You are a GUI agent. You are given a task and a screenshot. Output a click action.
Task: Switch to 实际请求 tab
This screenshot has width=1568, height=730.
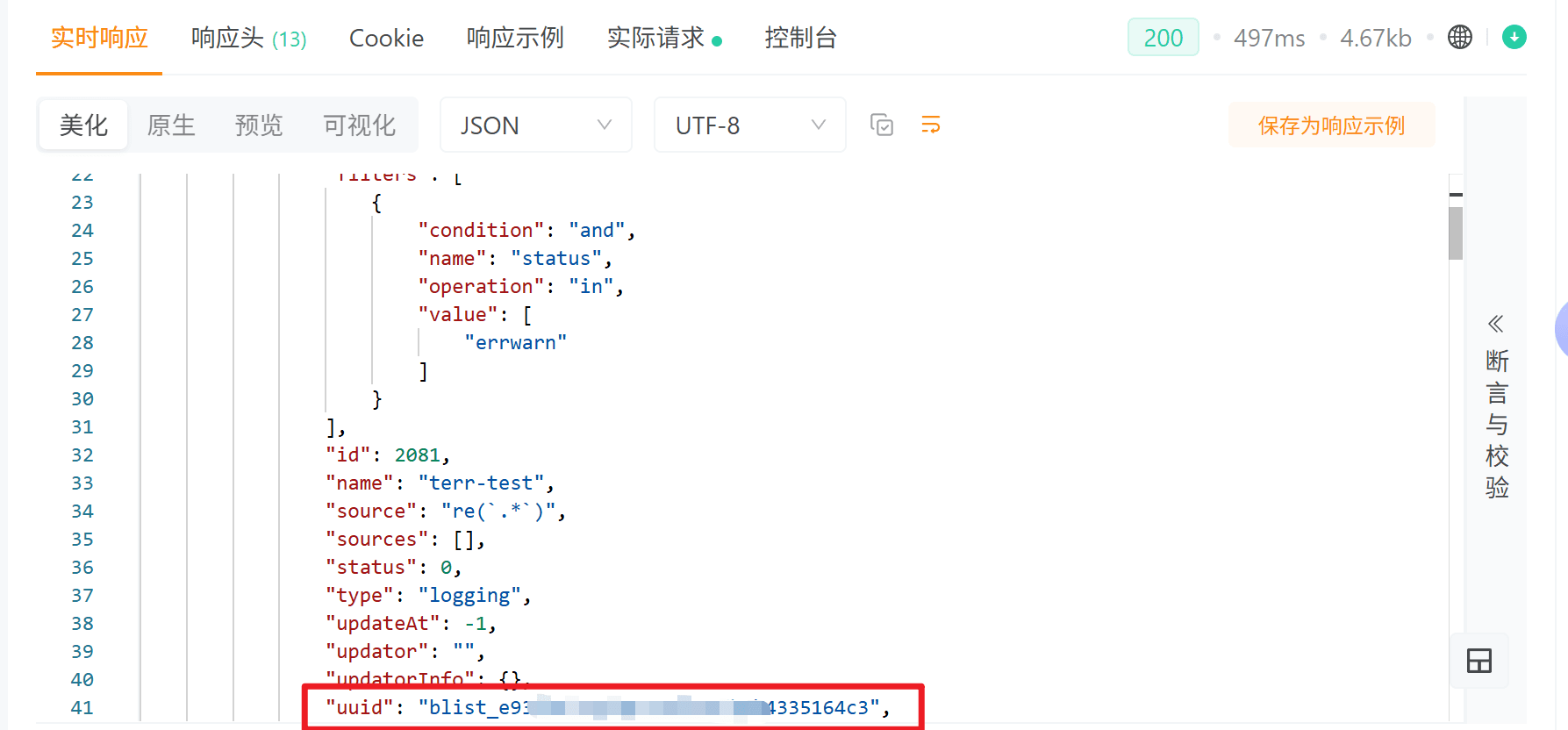(664, 38)
